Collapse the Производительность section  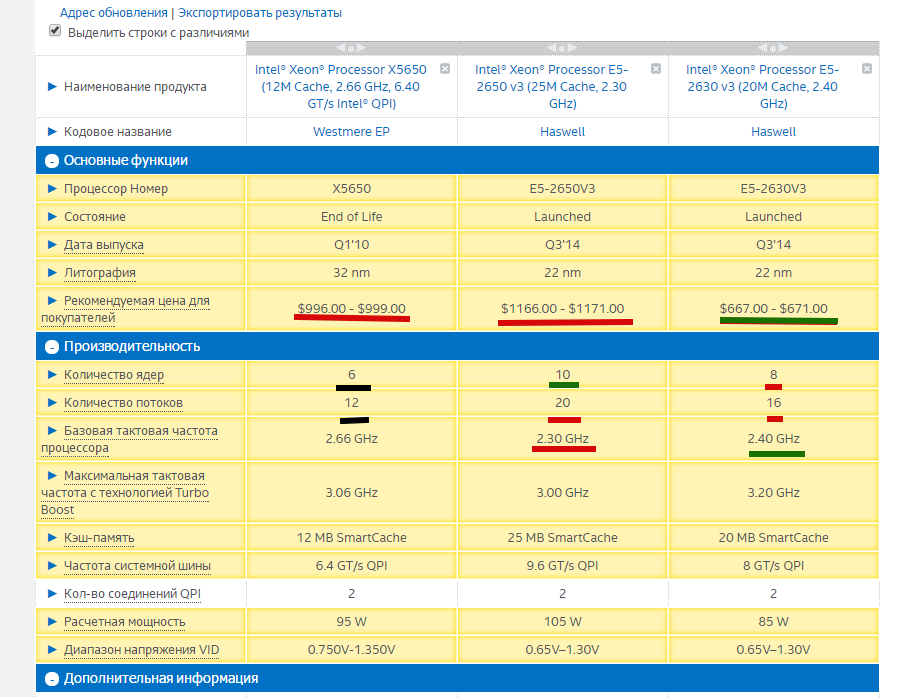(x=50, y=347)
